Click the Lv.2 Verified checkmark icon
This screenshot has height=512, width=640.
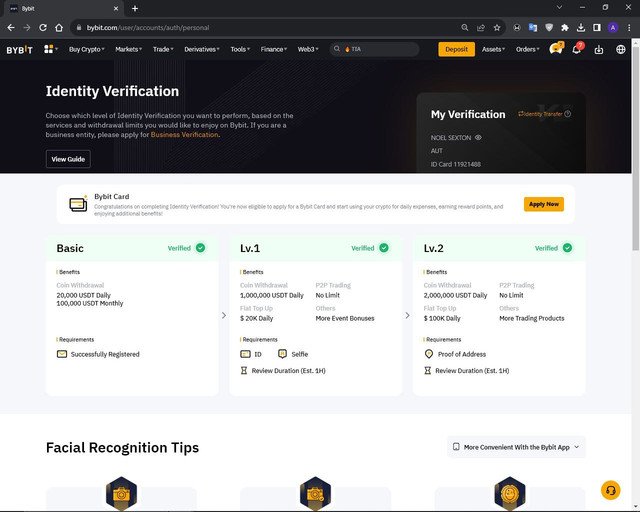(567, 248)
